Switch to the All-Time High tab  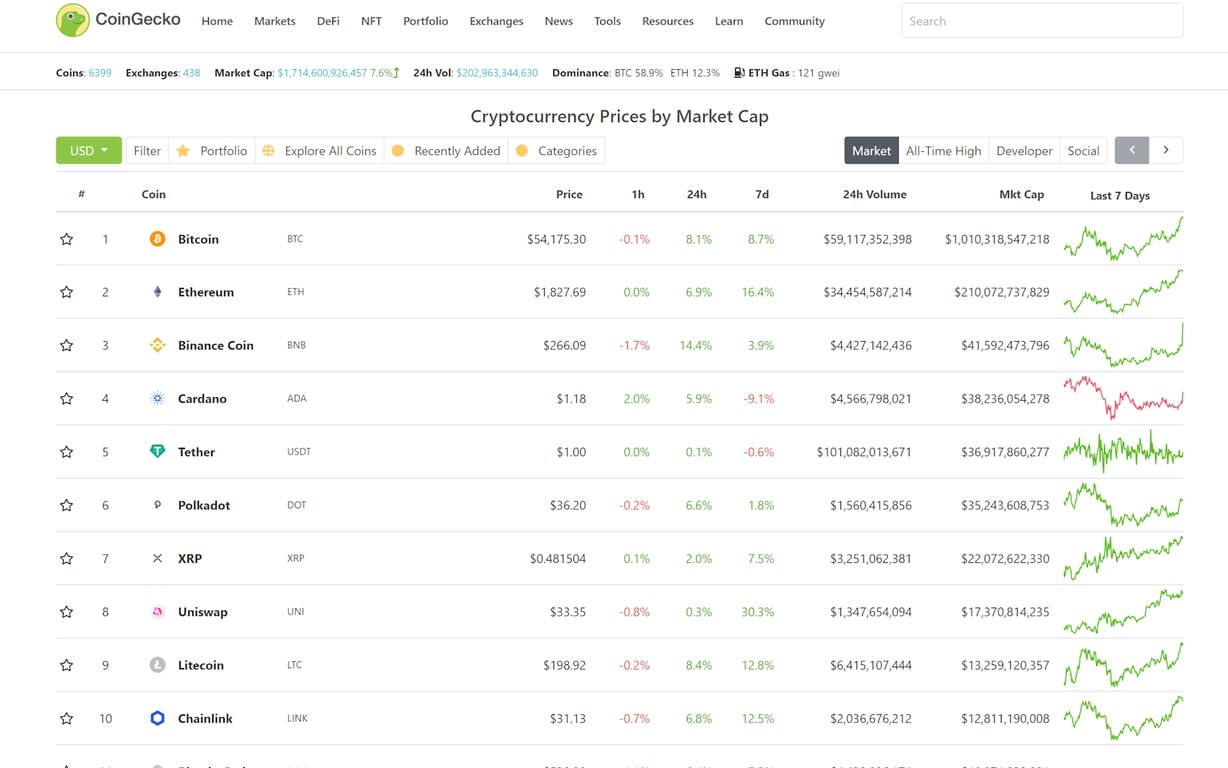pyautogui.click(x=943, y=150)
